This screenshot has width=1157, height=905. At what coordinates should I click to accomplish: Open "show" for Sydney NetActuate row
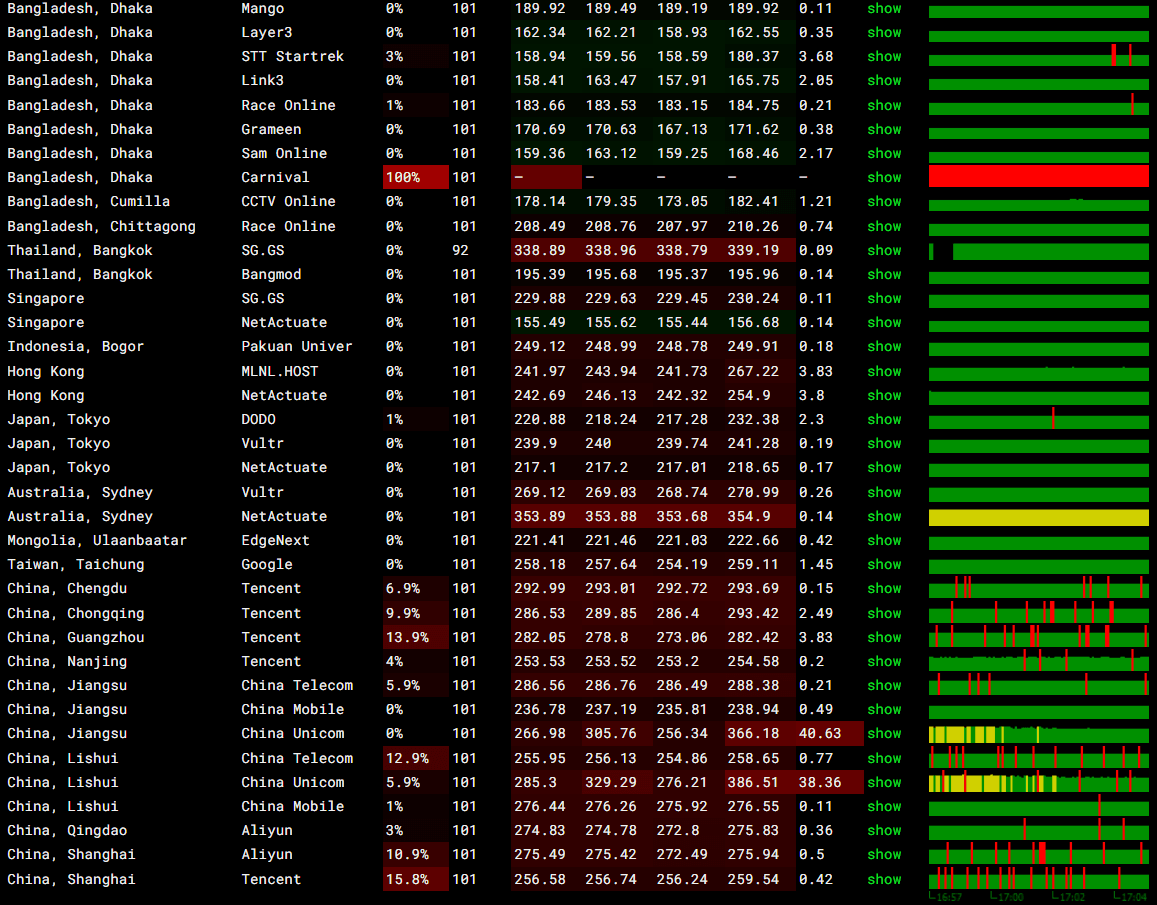(x=884, y=517)
